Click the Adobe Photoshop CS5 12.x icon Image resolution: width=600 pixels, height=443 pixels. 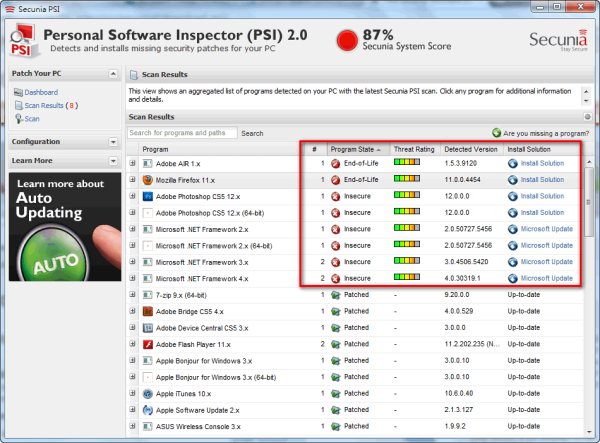pyautogui.click(x=147, y=197)
